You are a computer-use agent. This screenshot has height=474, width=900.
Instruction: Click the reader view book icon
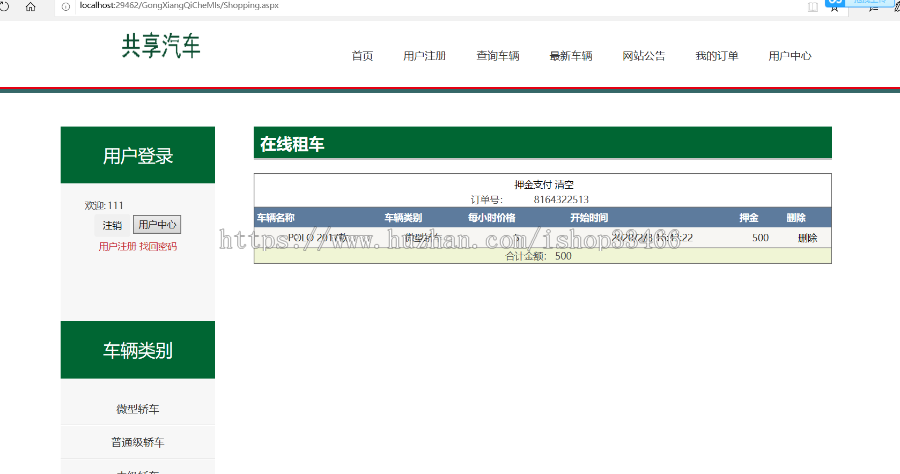click(x=813, y=7)
